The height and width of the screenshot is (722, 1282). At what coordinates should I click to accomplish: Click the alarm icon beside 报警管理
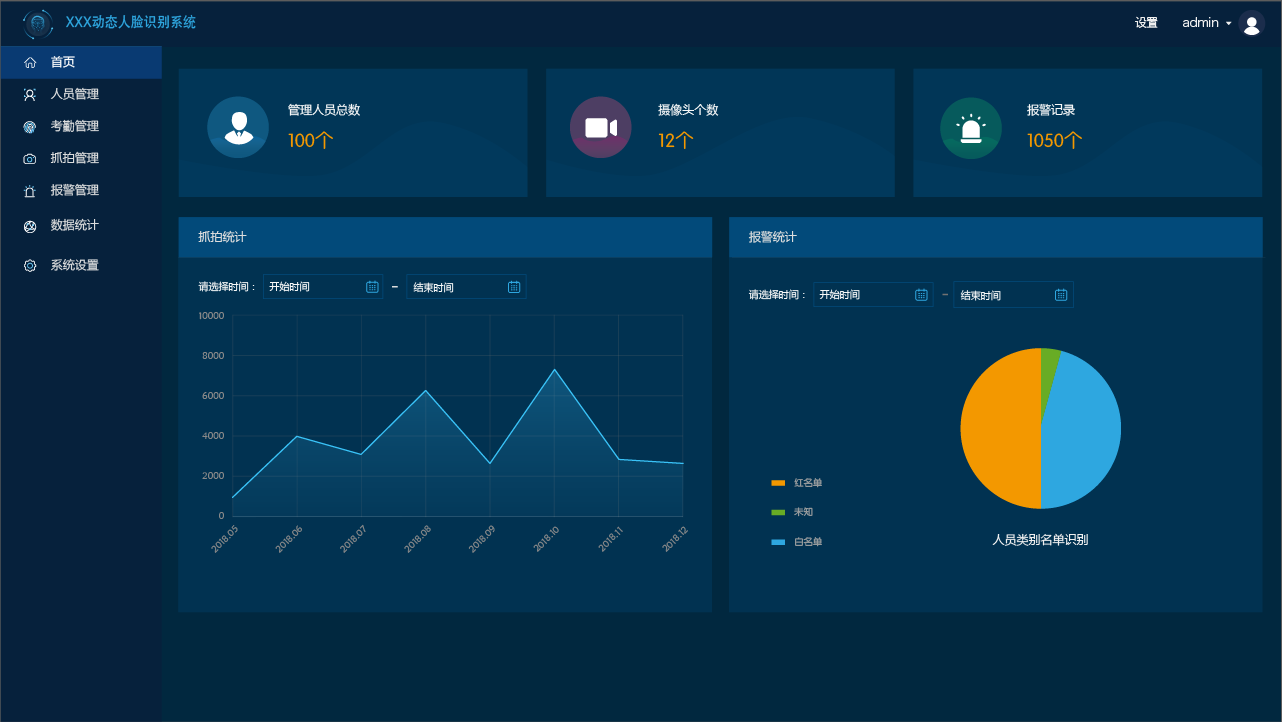[30, 190]
